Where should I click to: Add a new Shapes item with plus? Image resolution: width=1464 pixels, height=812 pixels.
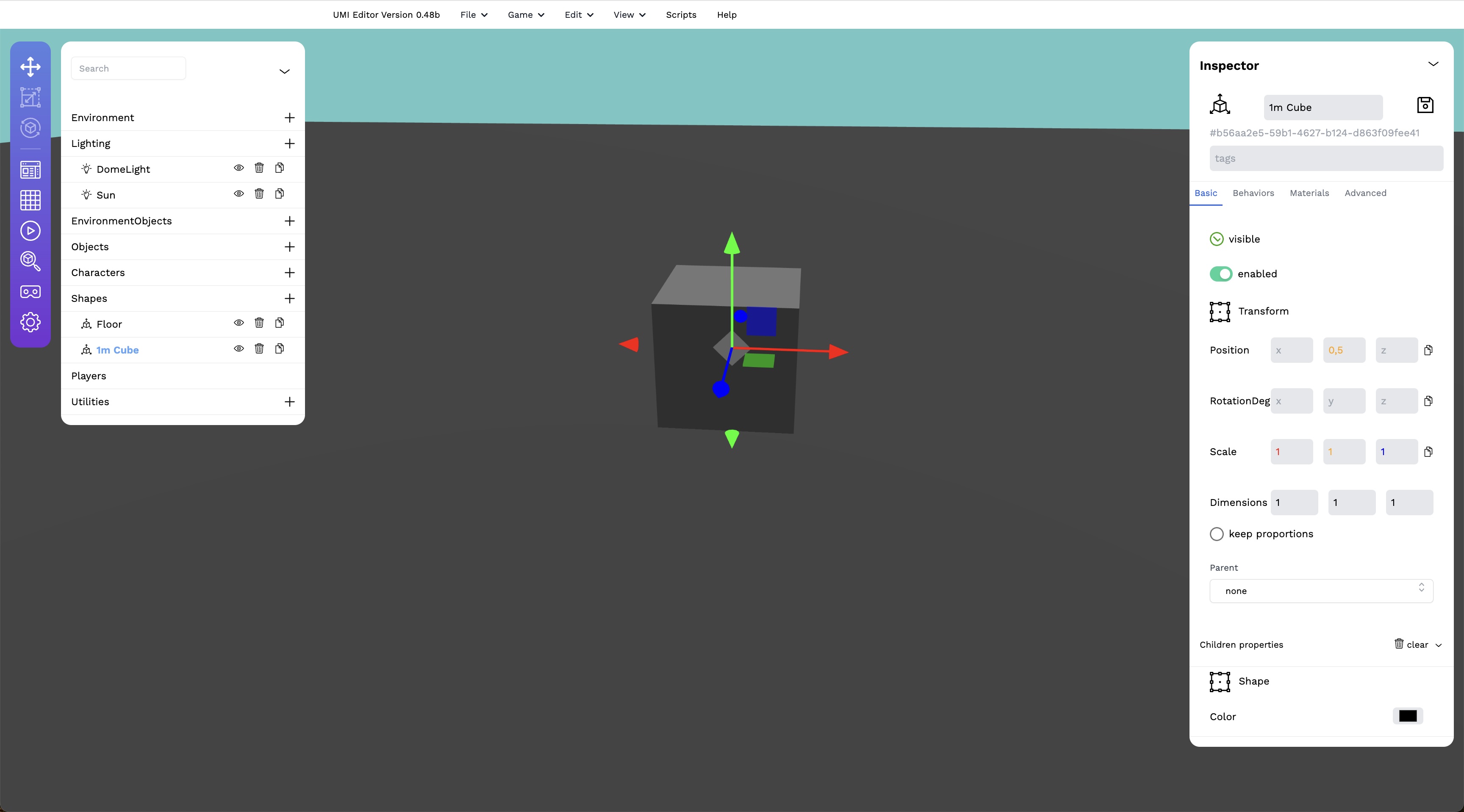coord(289,299)
